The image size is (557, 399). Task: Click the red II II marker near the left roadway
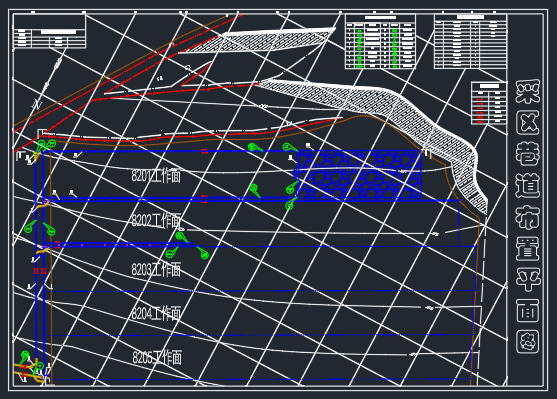tap(40, 271)
